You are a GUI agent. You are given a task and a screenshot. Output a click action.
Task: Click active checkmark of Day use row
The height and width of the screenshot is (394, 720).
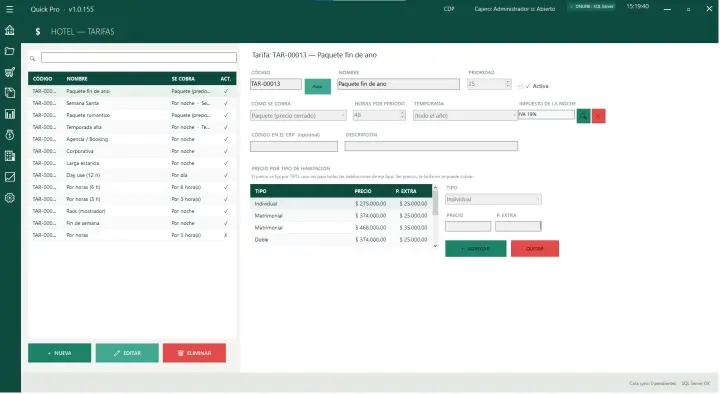pos(225,175)
